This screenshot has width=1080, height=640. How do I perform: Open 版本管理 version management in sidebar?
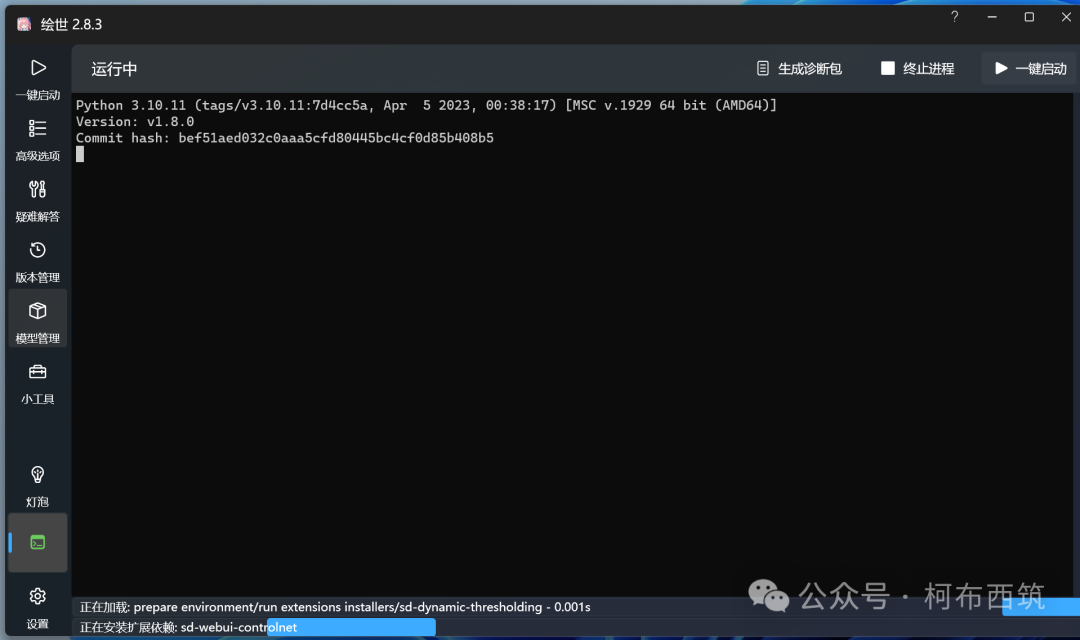(38, 261)
